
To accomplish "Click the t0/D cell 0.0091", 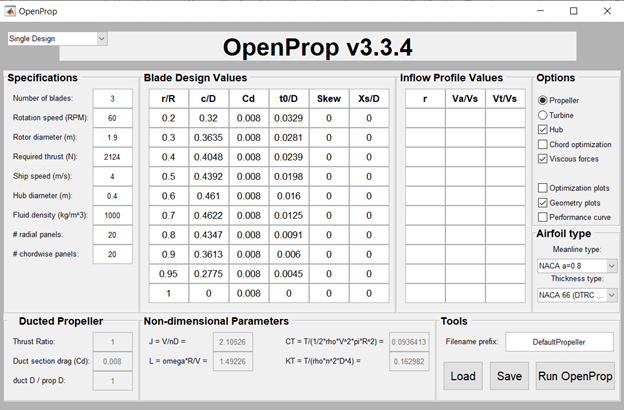I will tap(289, 235).
